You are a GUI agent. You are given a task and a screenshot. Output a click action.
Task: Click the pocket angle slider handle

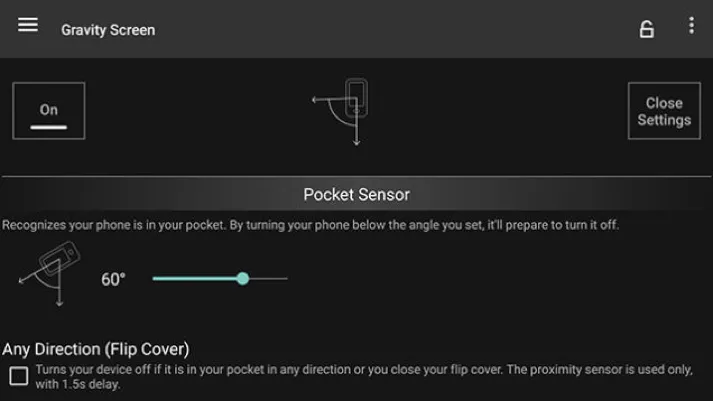click(x=243, y=278)
